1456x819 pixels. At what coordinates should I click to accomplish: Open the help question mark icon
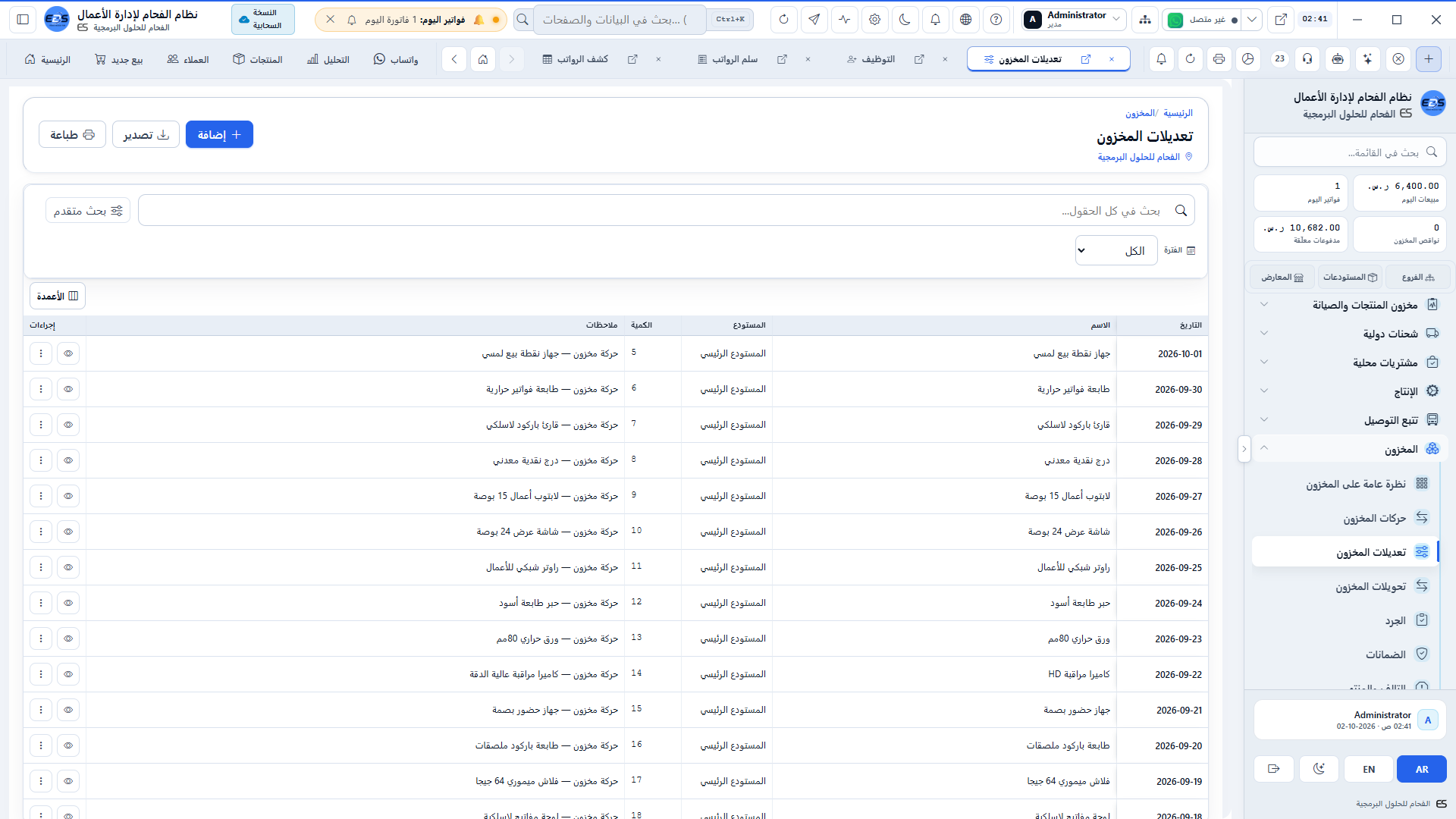click(996, 20)
